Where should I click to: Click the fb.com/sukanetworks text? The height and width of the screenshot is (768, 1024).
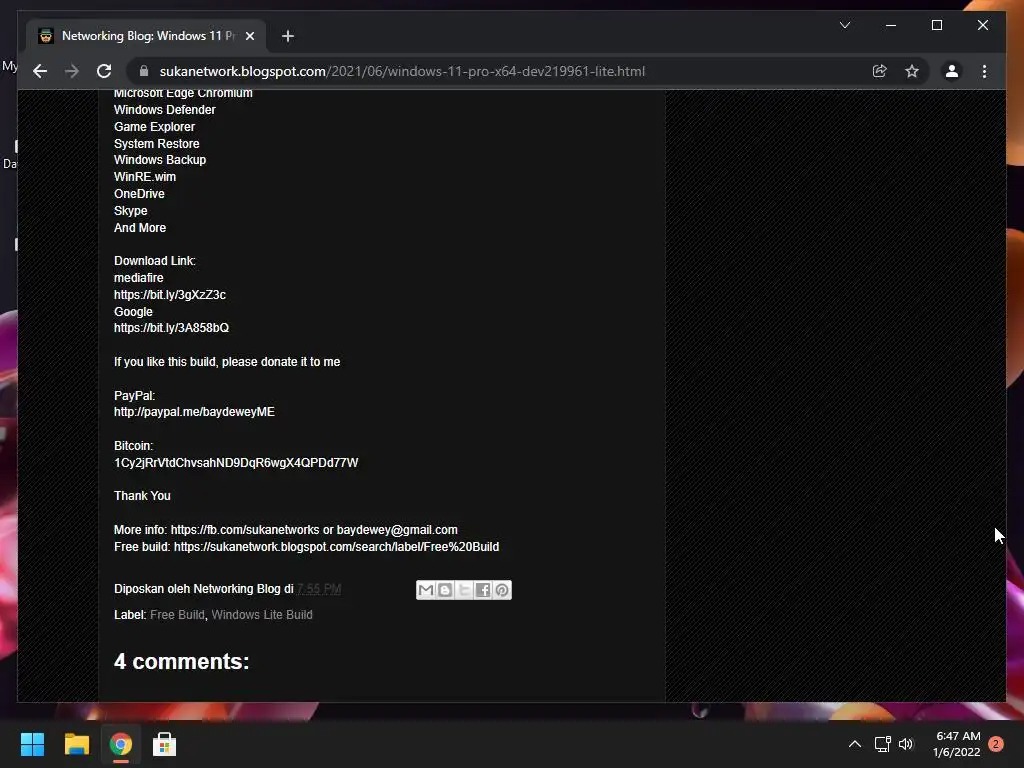[x=245, y=530]
